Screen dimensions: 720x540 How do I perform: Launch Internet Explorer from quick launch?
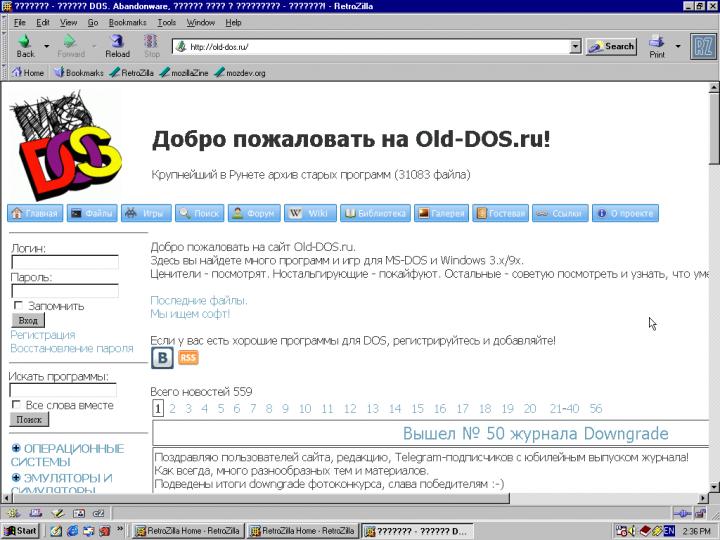[x=73, y=531]
